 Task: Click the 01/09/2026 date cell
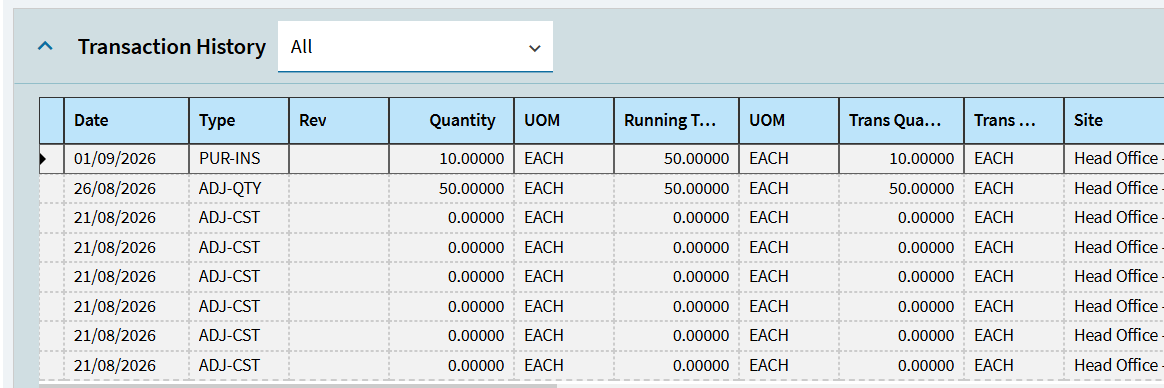(126, 159)
